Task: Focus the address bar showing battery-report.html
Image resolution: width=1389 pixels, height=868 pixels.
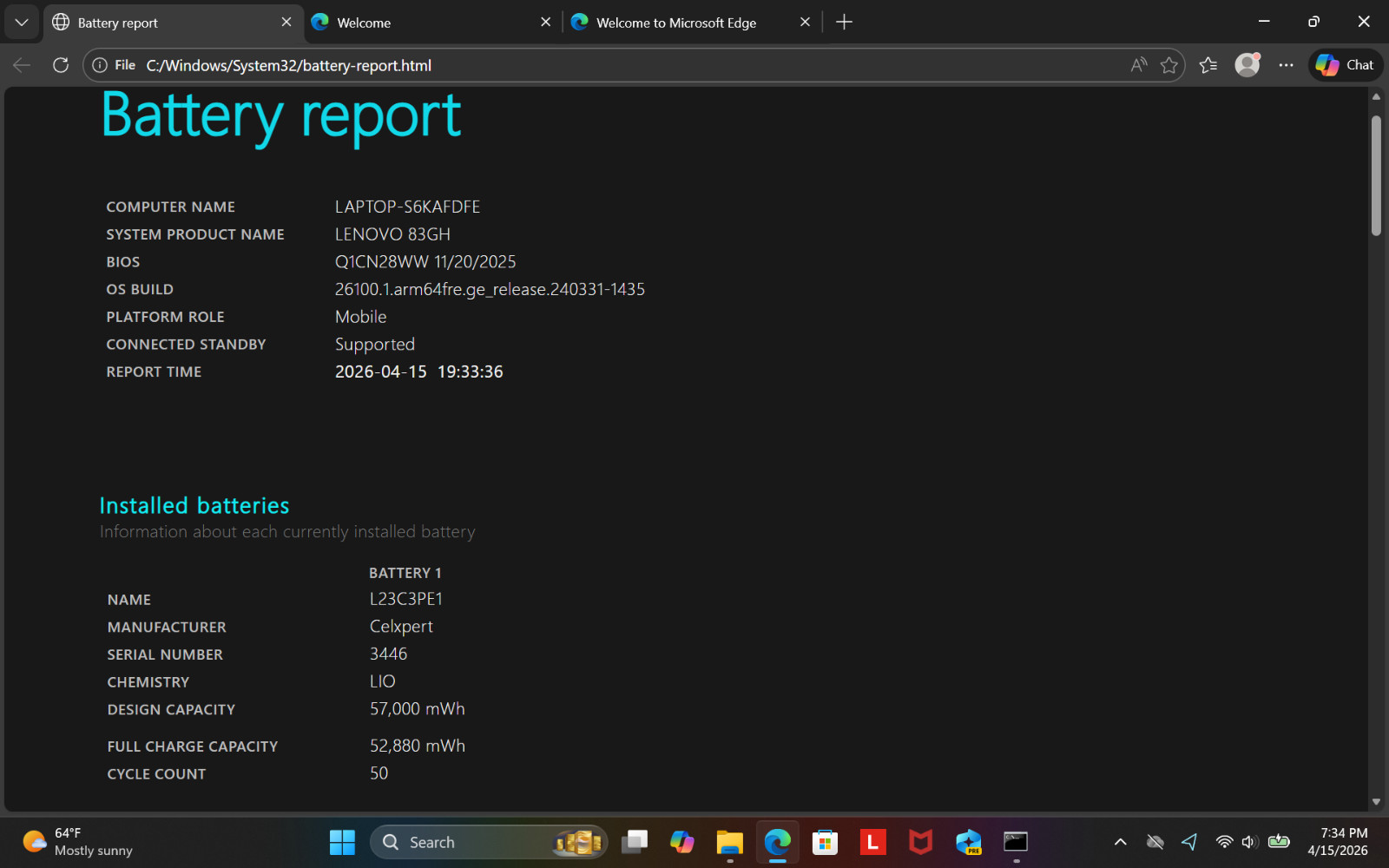Action: 634,65
